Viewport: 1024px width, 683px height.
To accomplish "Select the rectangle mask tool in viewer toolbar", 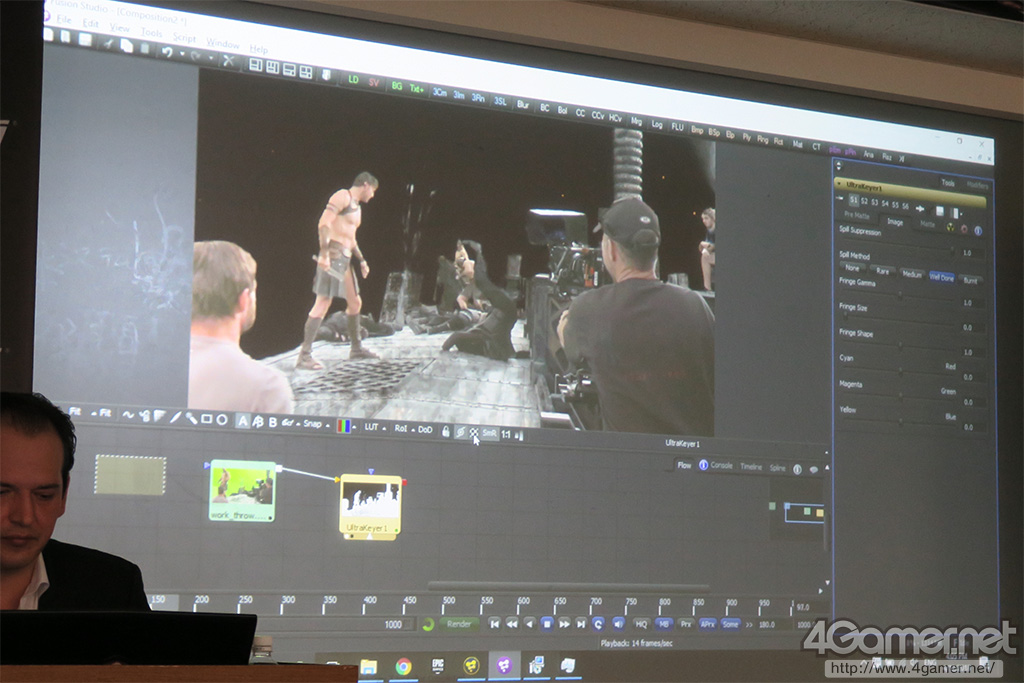I will point(206,419).
